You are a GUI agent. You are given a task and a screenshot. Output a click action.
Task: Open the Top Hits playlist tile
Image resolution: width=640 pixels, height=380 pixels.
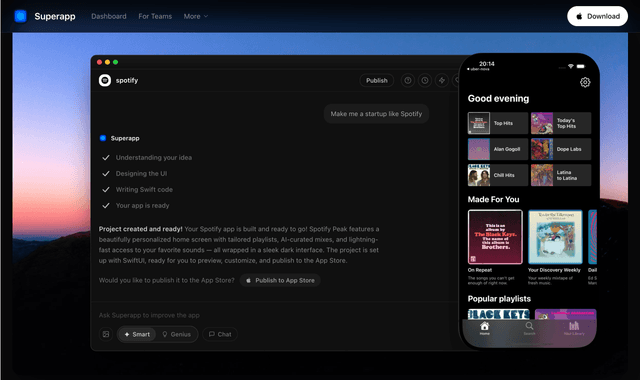tap(498, 123)
